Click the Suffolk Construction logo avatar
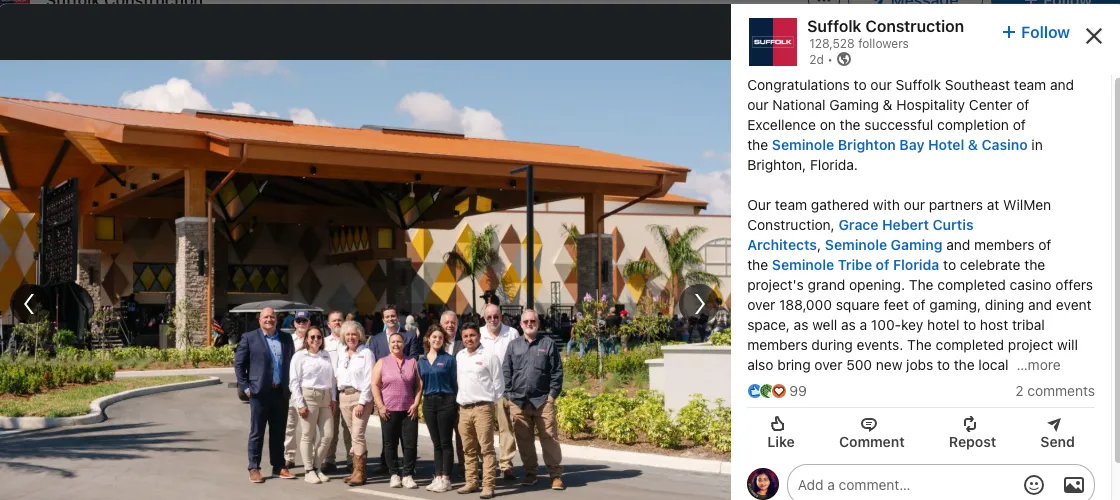 point(772,42)
